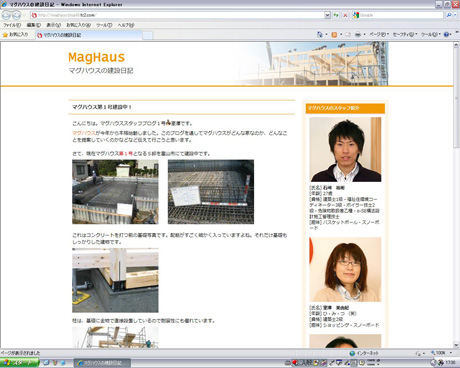This screenshot has height=368, width=460.
Task: Open Show Desktop in Quick Launch
Action: (46, 362)
